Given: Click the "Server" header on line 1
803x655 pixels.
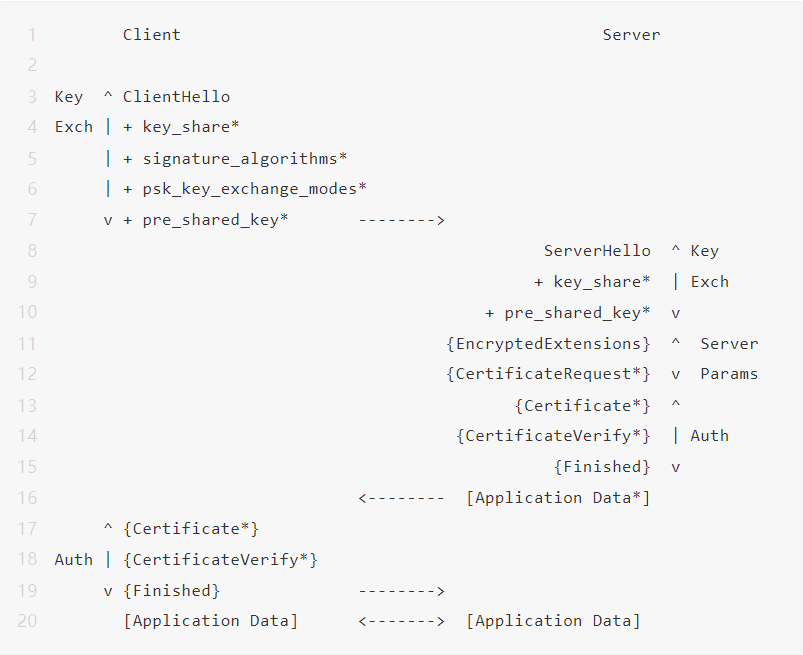Looking at the screenshot, I should point(631,35).
